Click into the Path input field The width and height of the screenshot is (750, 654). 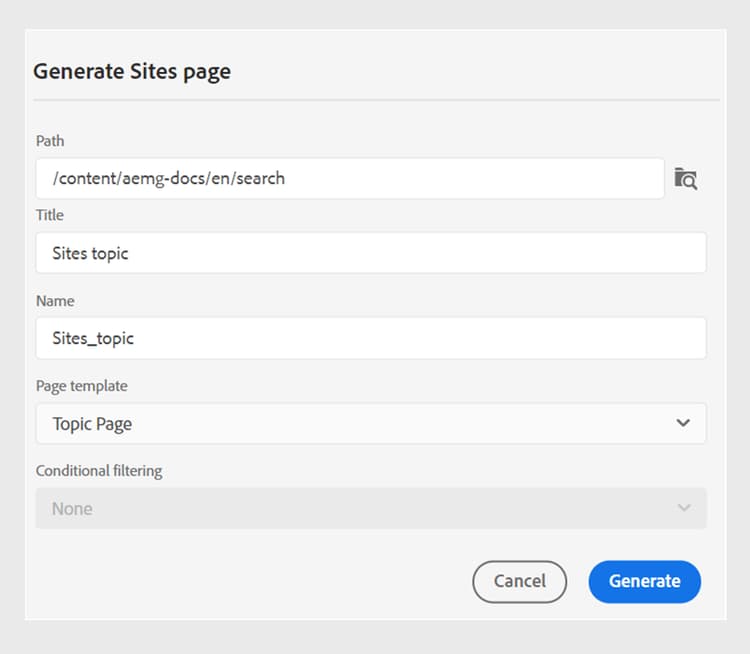(x=350, y=179)
